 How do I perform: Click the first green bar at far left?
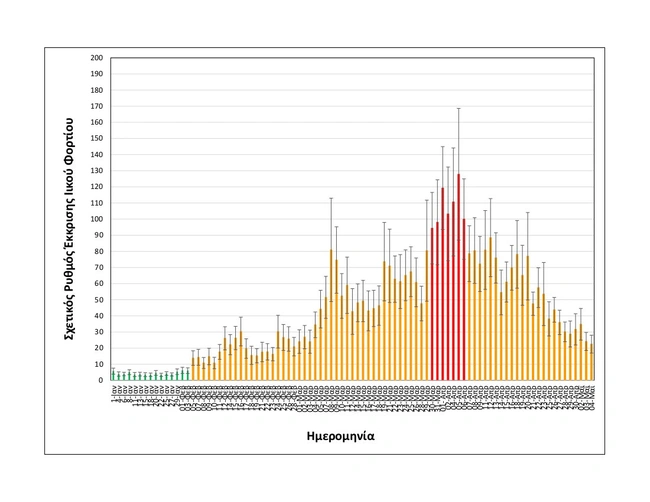click(x=113, y=377)
